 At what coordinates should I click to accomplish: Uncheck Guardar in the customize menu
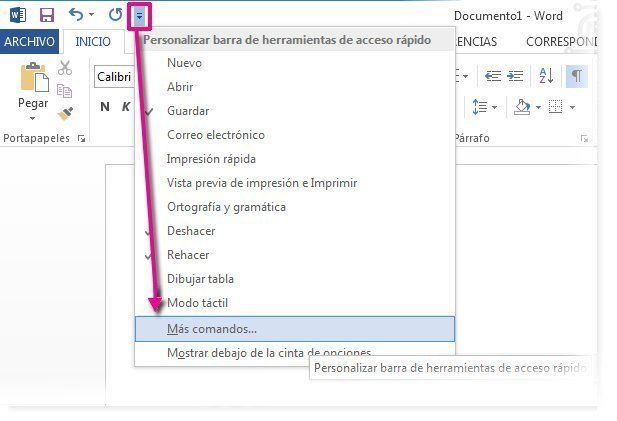pos(188,111)
